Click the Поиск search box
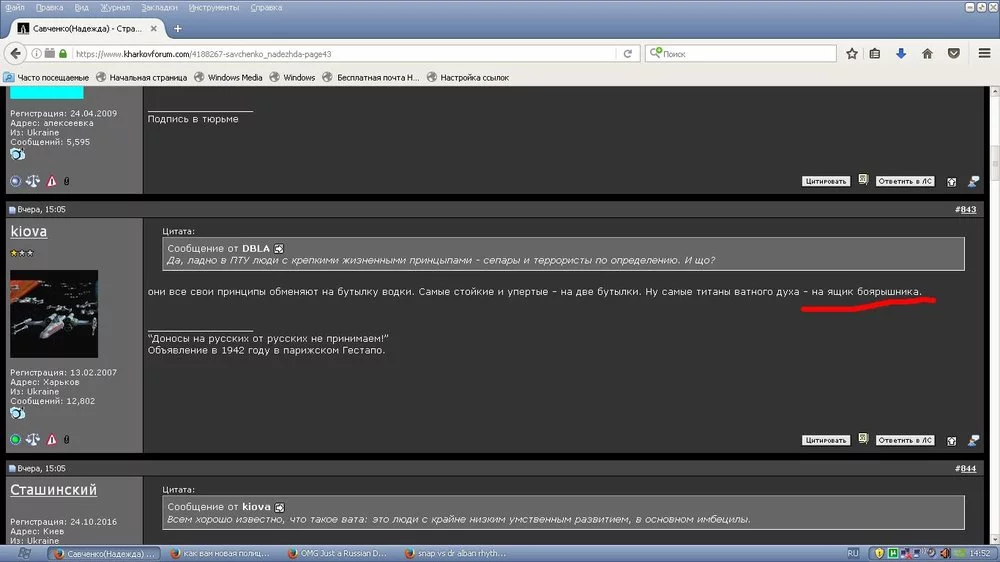This screenshot has width=1000, height=562. pos(740,54)
